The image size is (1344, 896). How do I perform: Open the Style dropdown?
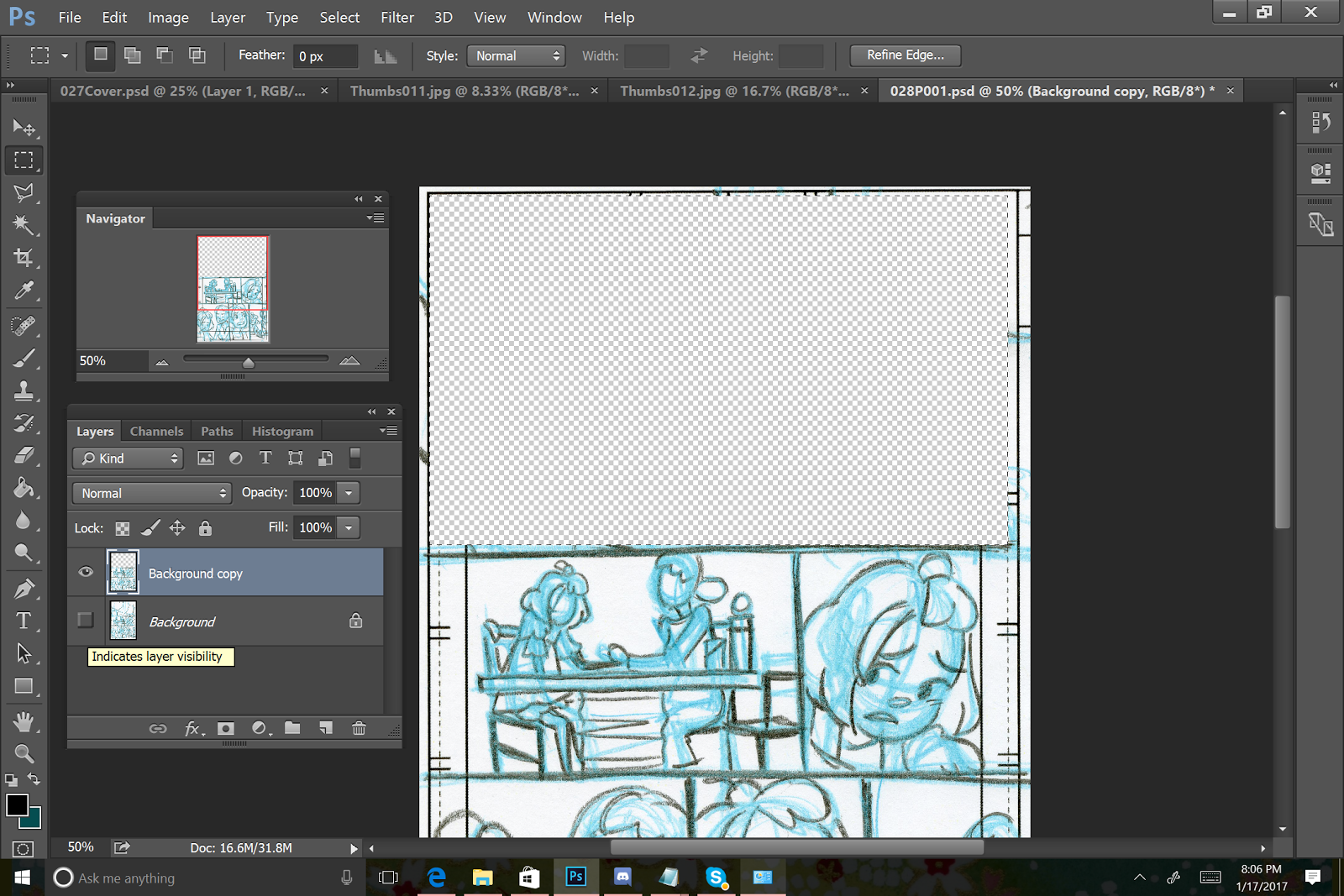tap(516, 55)
